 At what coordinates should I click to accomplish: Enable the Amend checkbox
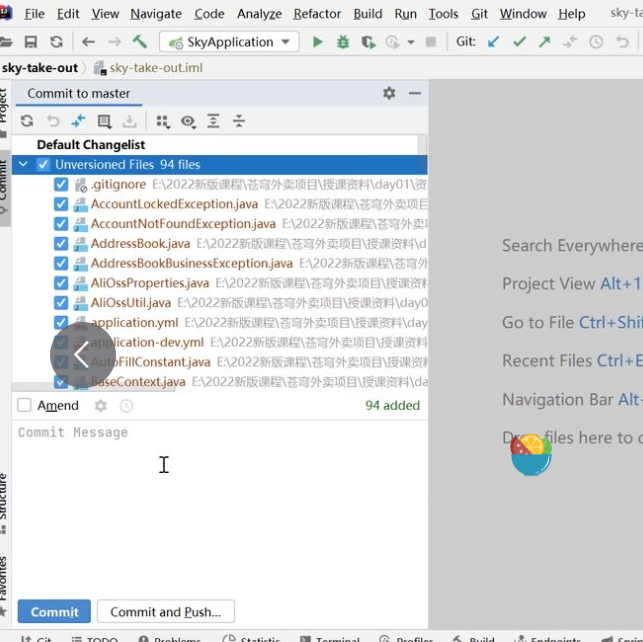[25, 405]
